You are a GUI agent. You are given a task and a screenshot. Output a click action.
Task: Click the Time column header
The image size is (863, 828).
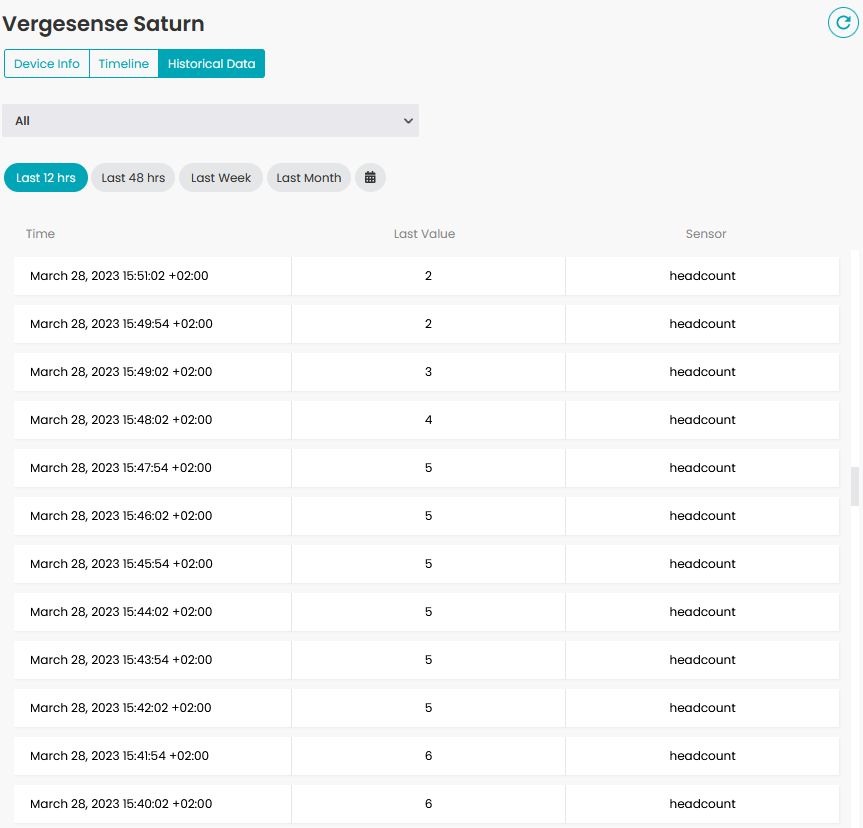40,233
